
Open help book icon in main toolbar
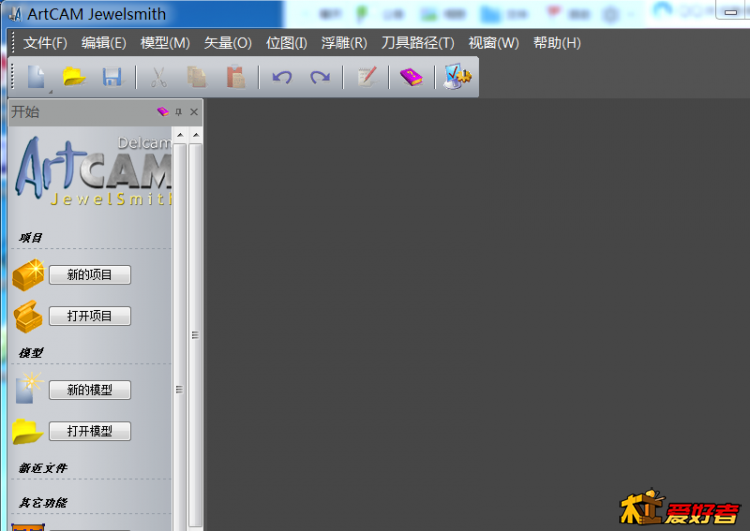(411, 77)
